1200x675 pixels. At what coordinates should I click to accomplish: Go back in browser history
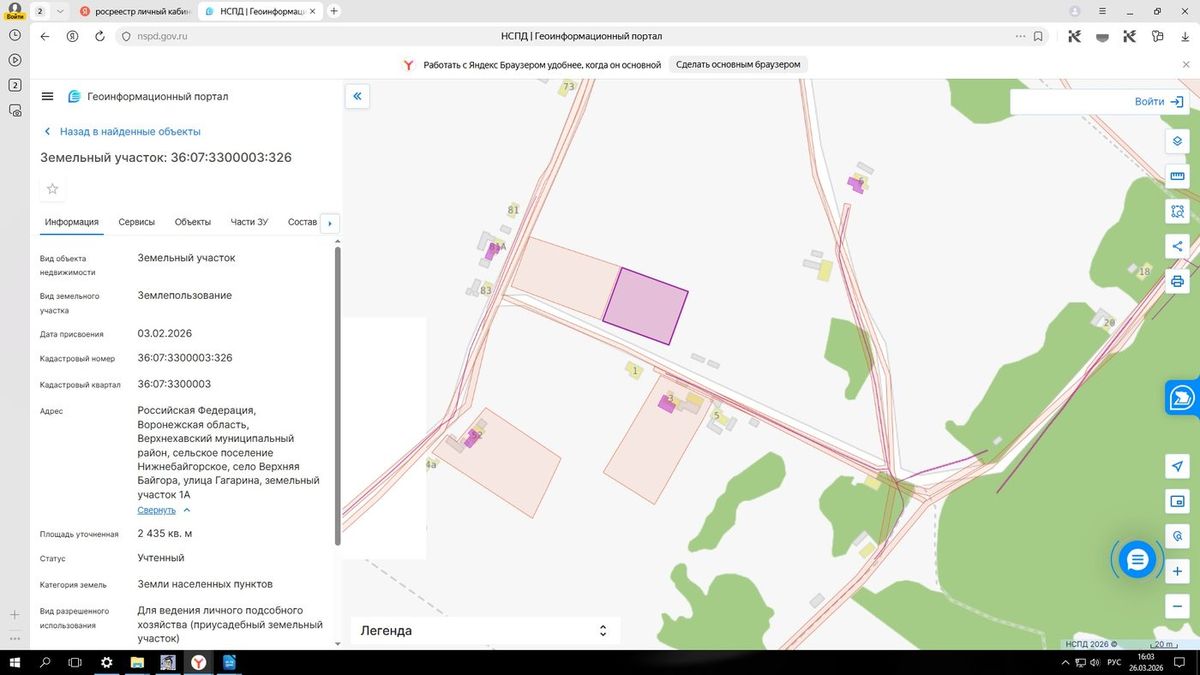pyautogui.click(x=44, y=36)
